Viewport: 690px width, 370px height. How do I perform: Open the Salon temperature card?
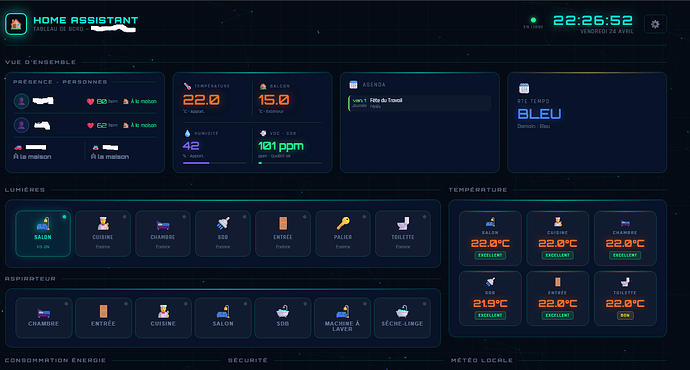coord(490,238)
